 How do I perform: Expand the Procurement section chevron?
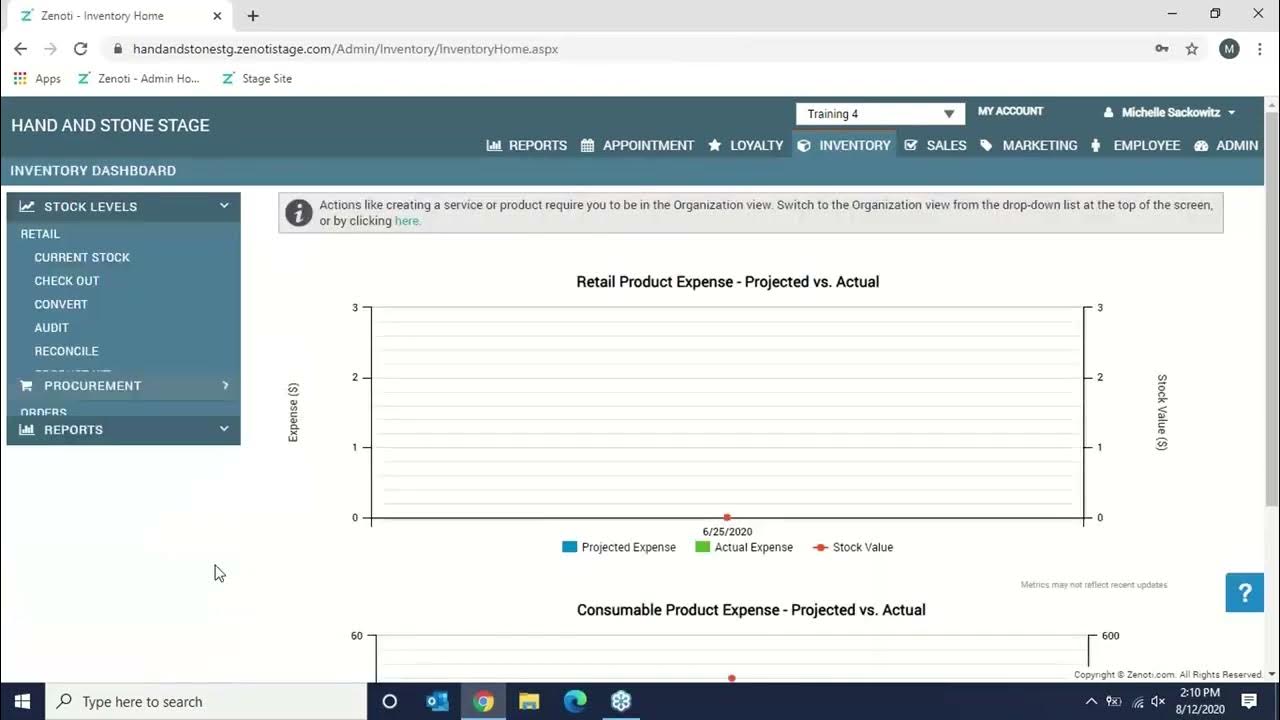(225, 385)
